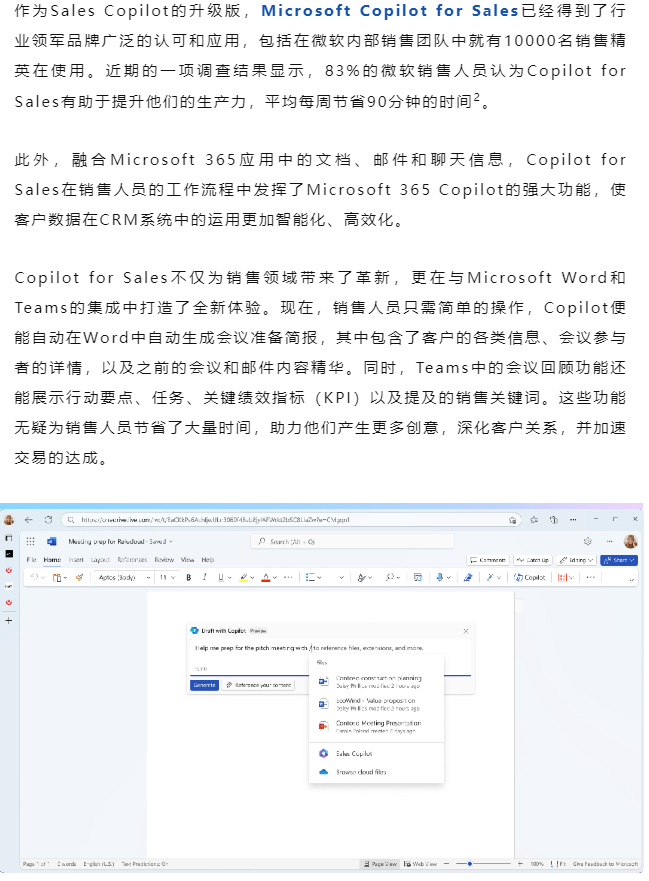Viewport: 649px width, 881px height.
Task: Open the File menu
Action: click(x=31, y=560)
